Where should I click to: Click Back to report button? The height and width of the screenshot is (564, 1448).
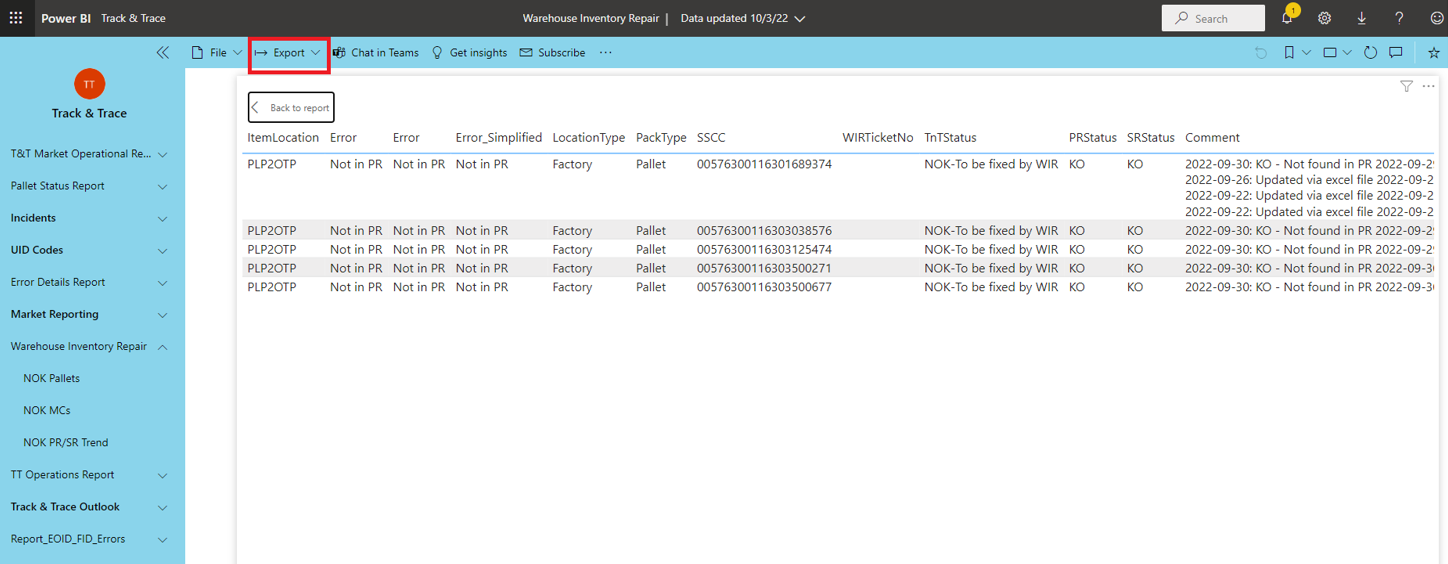[291, 107]
